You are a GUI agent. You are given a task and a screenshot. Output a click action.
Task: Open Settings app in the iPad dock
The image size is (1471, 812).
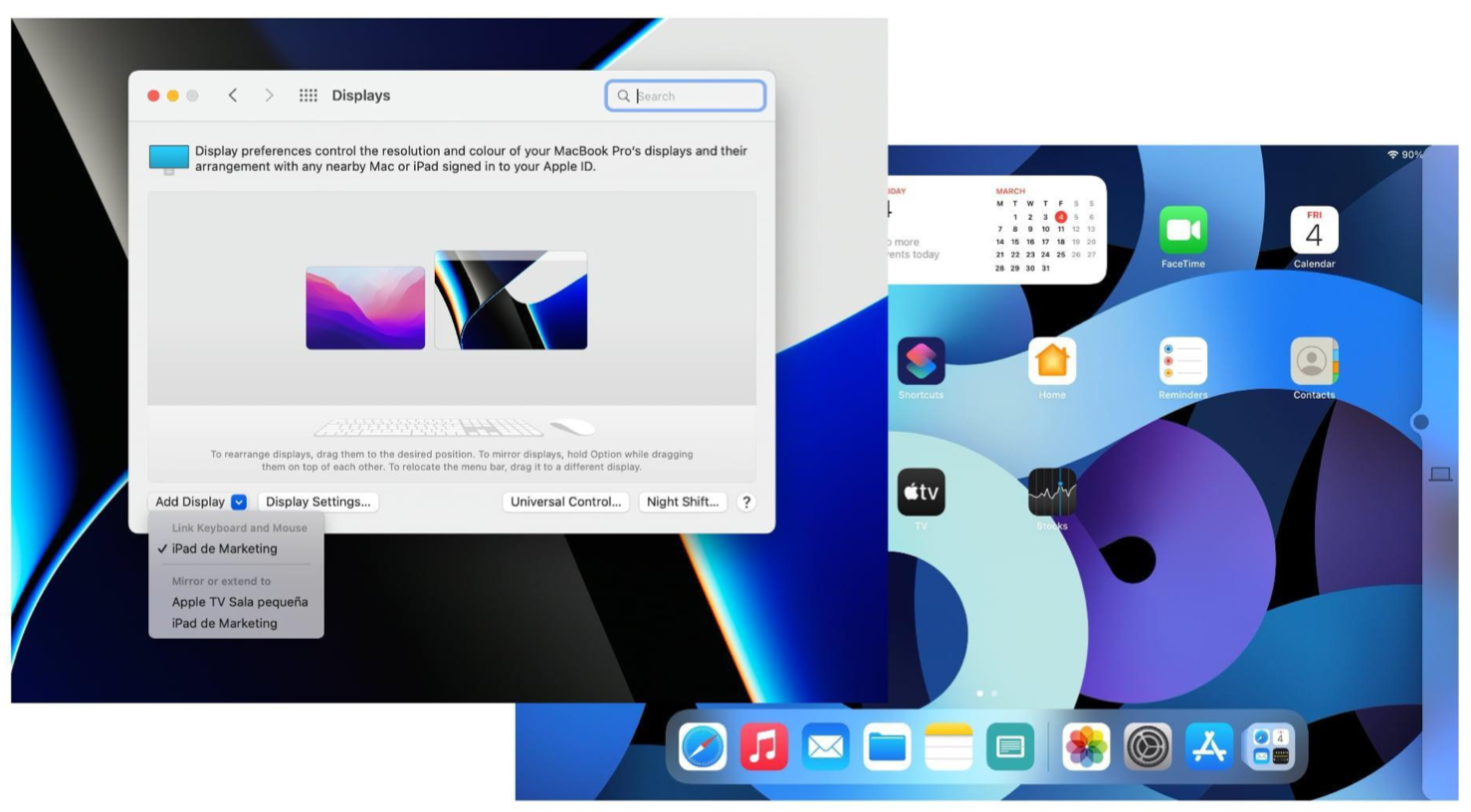tap(1148, 746)
